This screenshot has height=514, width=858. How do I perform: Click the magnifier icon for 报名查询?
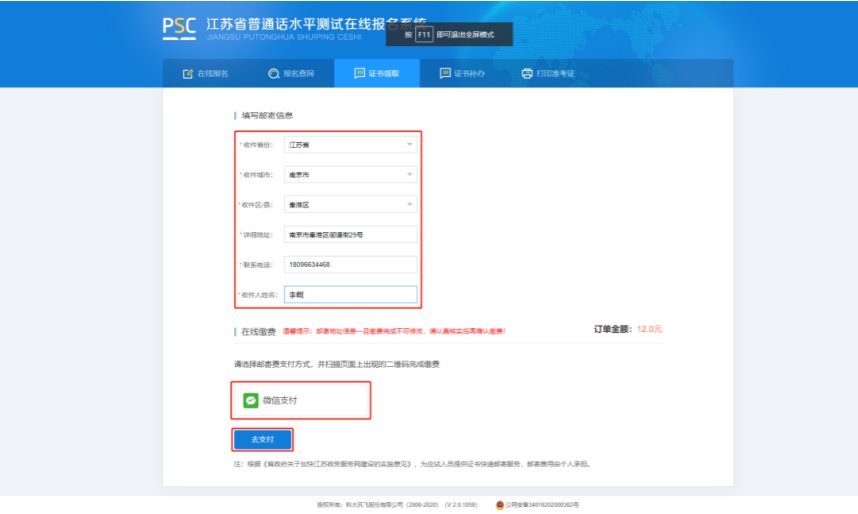(x=273, y=73)
